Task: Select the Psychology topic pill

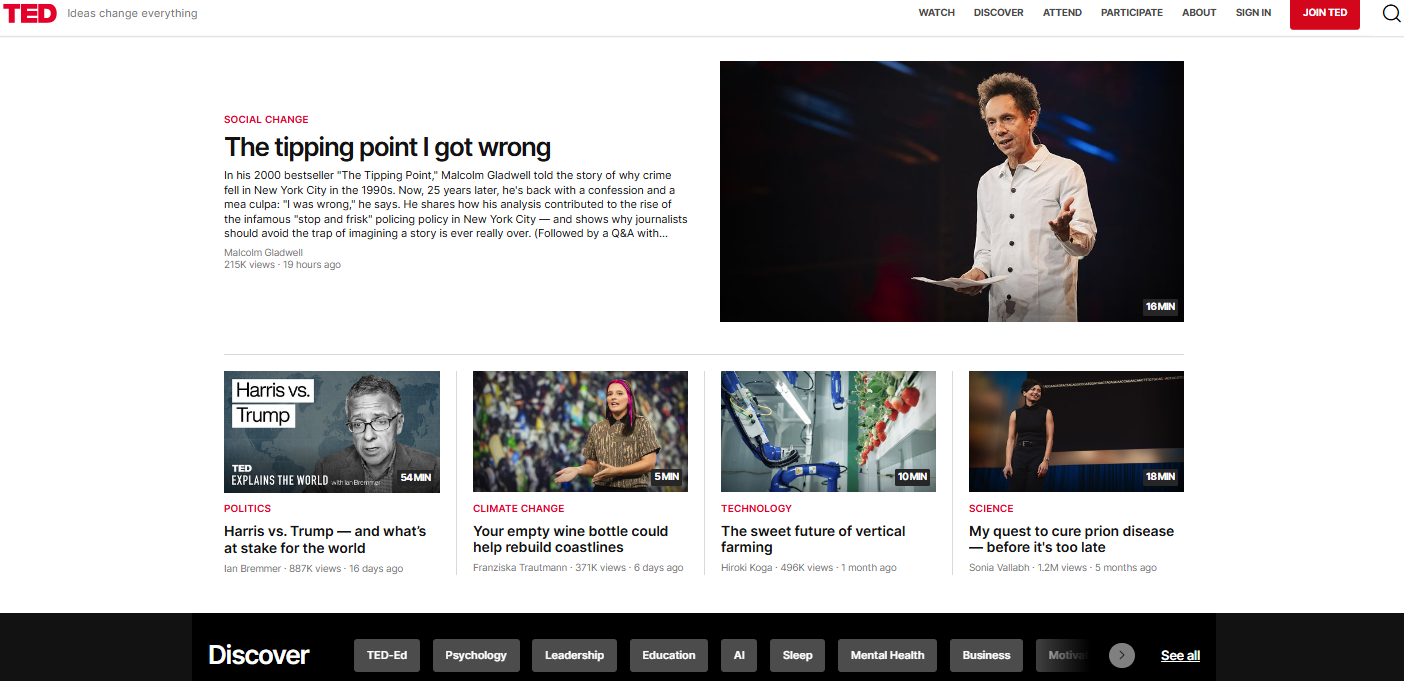Action: (x=476, y=655)
